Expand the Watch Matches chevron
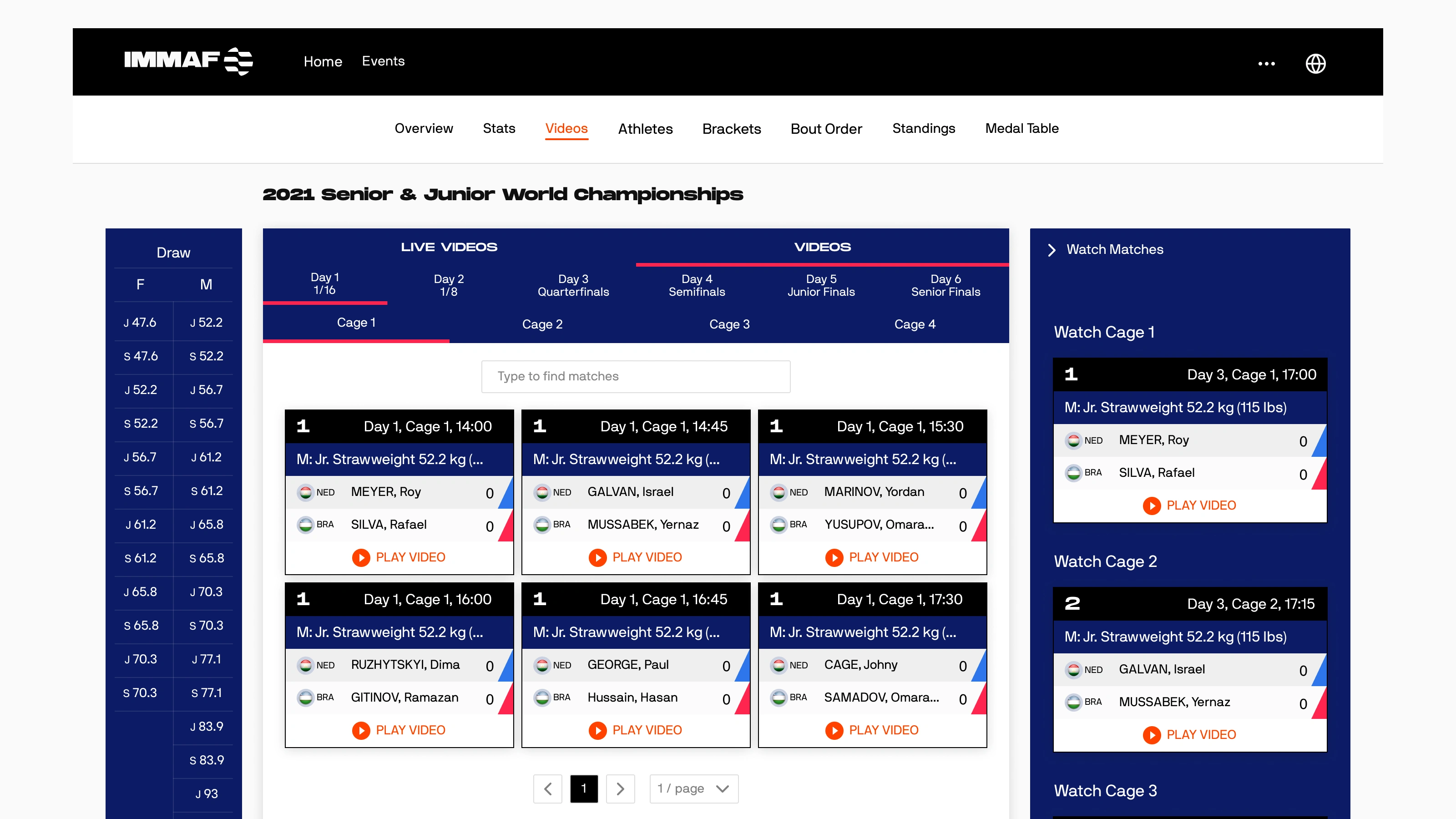 tap(1052, 250)
